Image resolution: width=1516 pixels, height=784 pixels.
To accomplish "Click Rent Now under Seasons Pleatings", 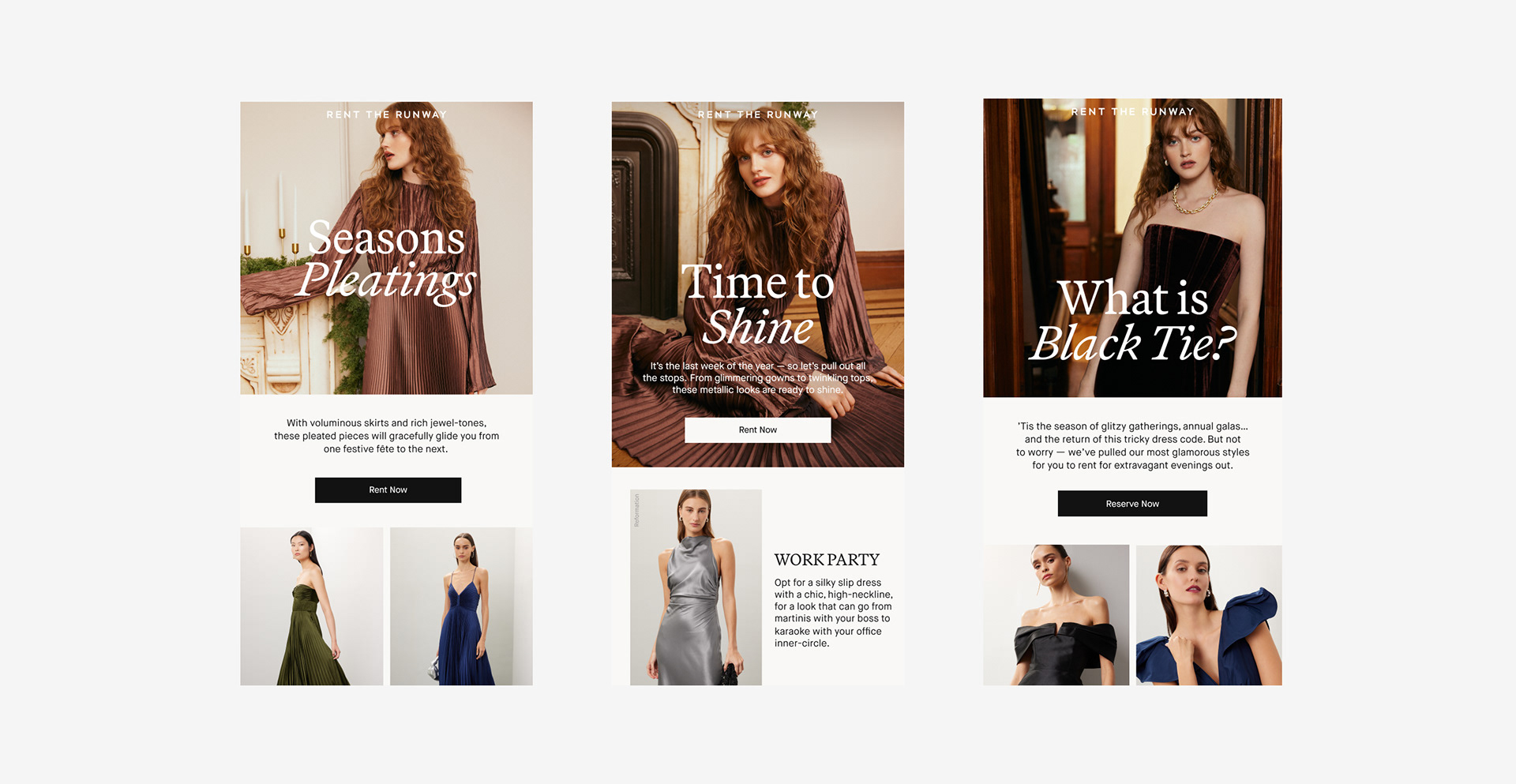I will [x=388, y=490].
